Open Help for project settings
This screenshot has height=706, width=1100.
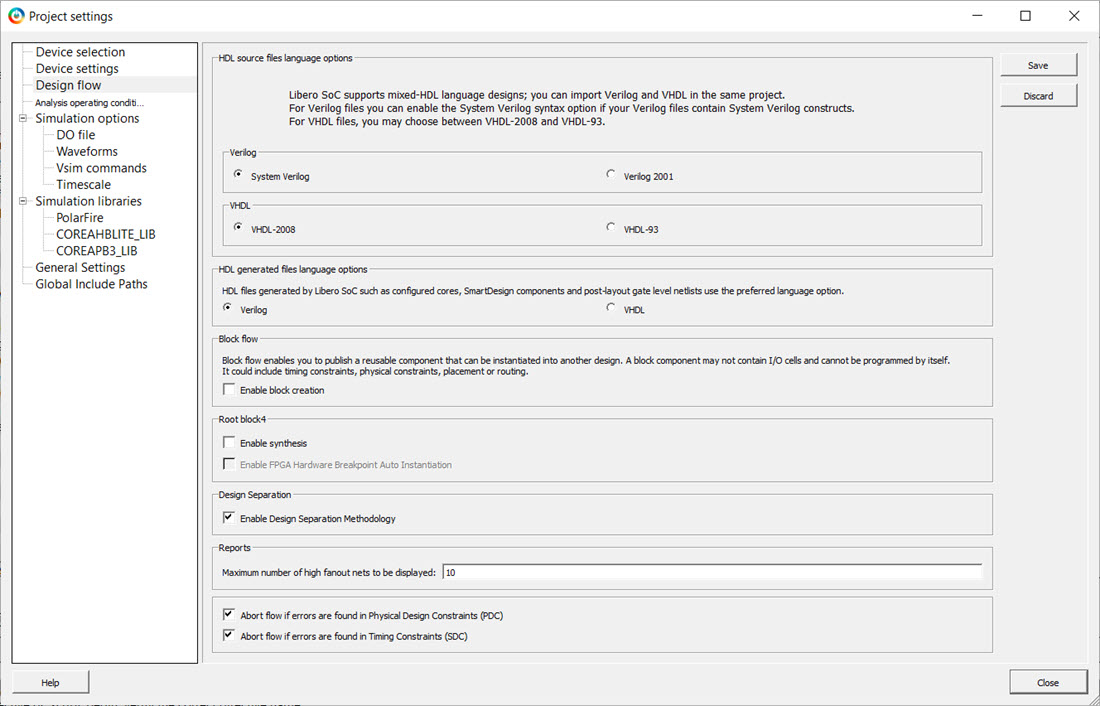click(x=50, y=682)
